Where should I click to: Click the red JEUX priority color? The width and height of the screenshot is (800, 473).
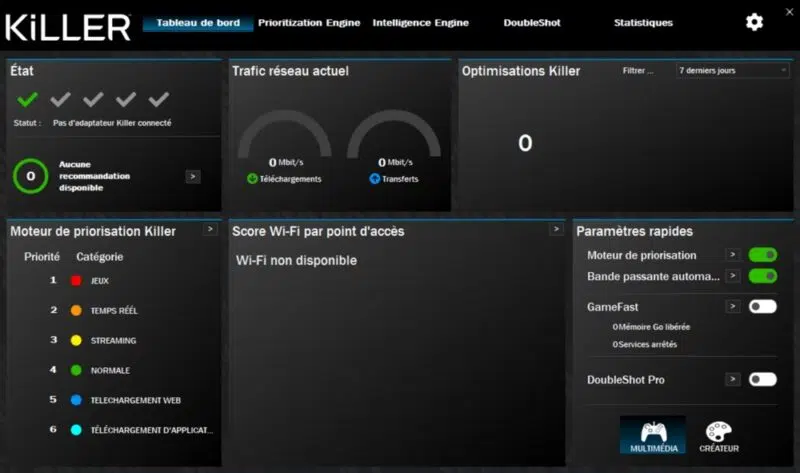[x=76, y=281]
